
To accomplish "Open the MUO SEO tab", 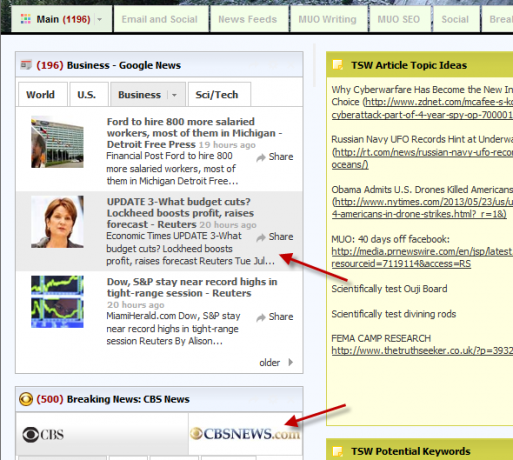I will point(400,19).
